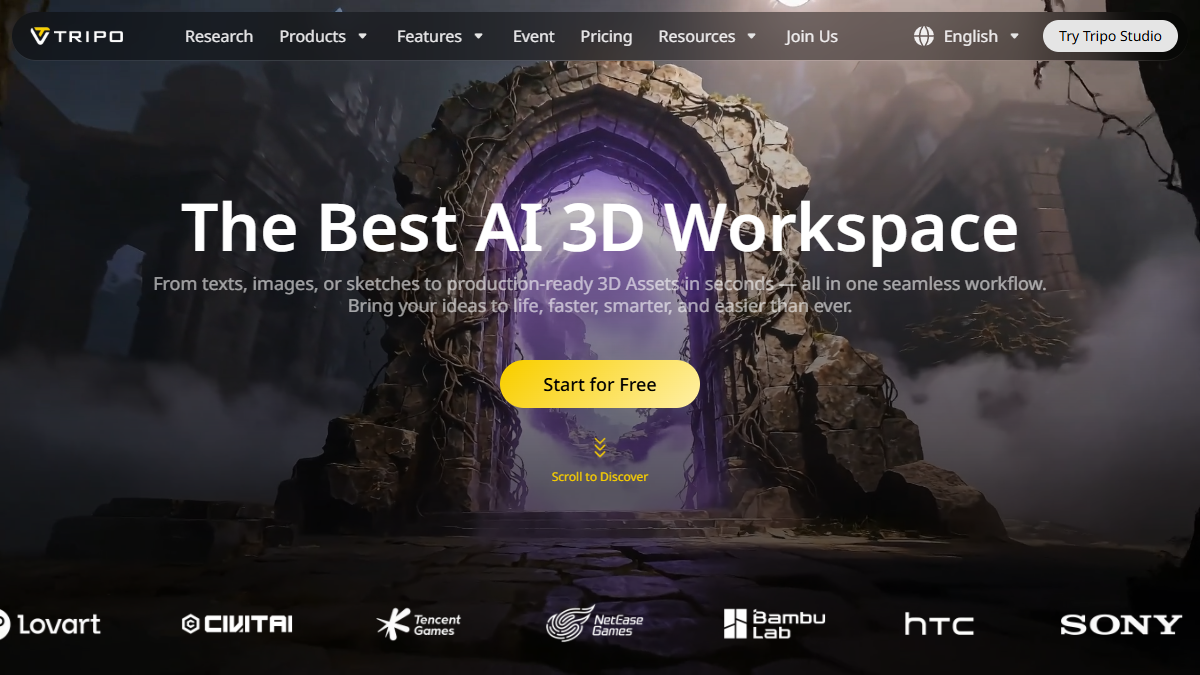The height and width of the screenshot is (675, 1200).
Task: Open the Features menu
Action: 429,36
